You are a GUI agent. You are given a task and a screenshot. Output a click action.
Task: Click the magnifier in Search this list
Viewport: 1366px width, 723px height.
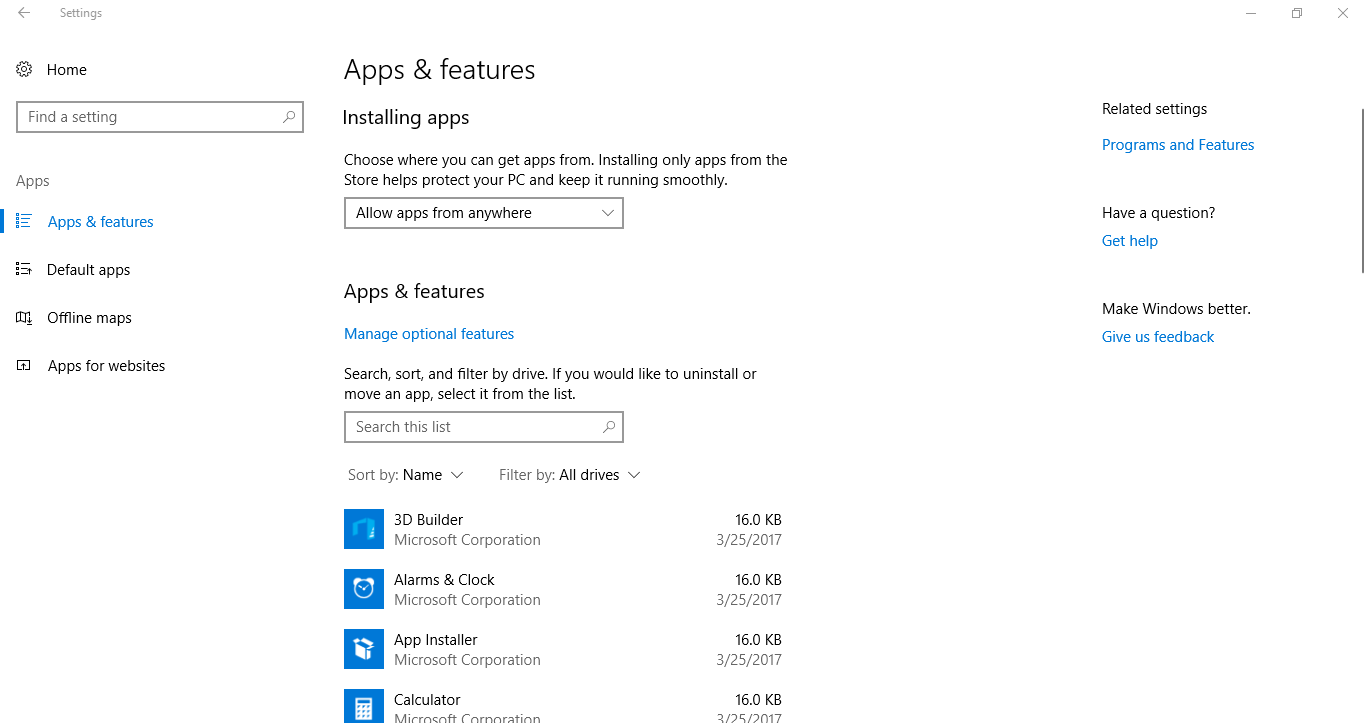(609, 427)
